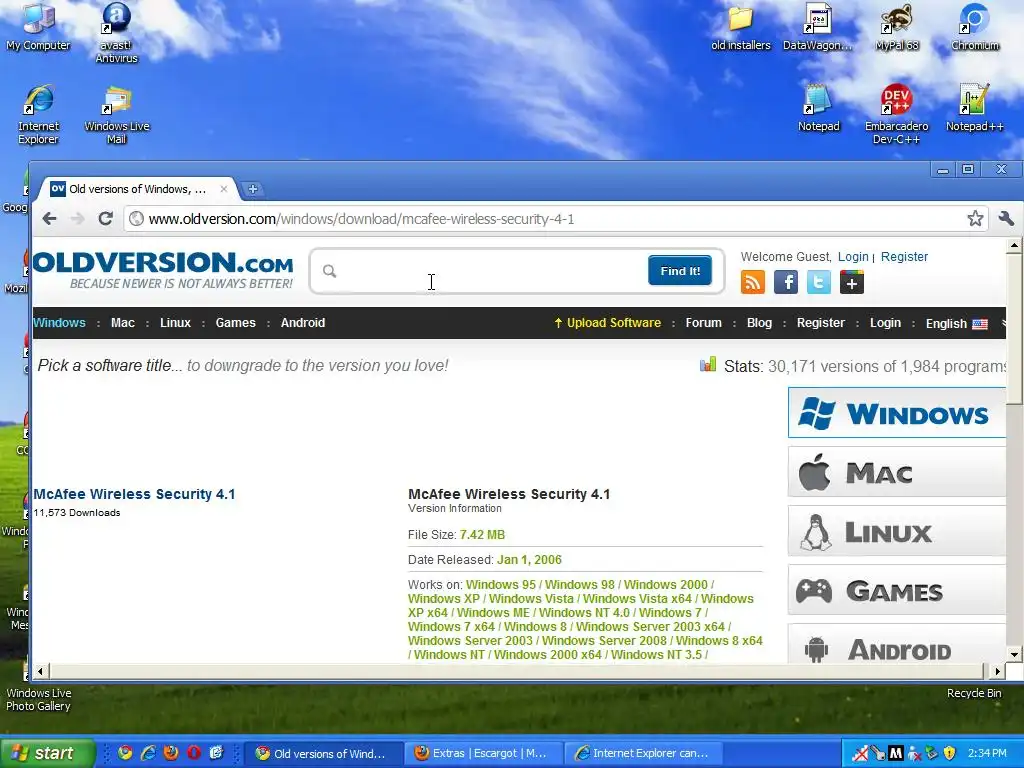Click Login in the black nav bar

tap(885, 323)
